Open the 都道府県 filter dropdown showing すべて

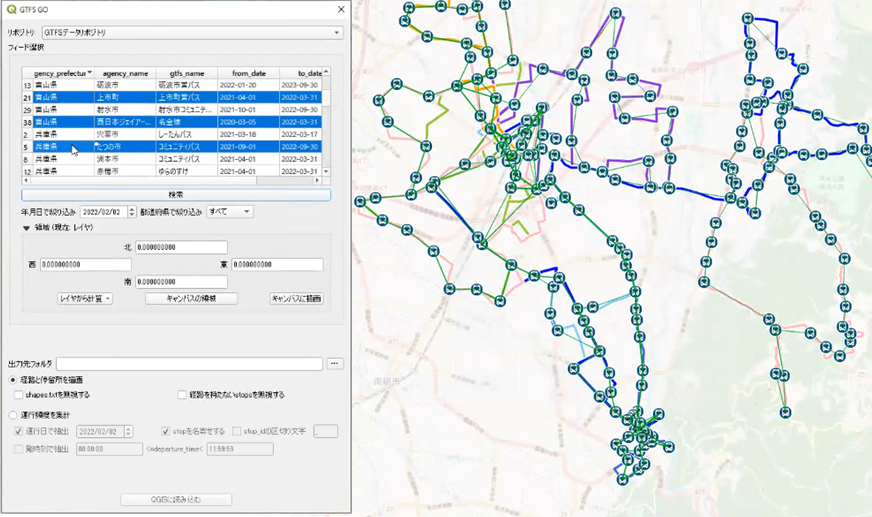point(229,212)
